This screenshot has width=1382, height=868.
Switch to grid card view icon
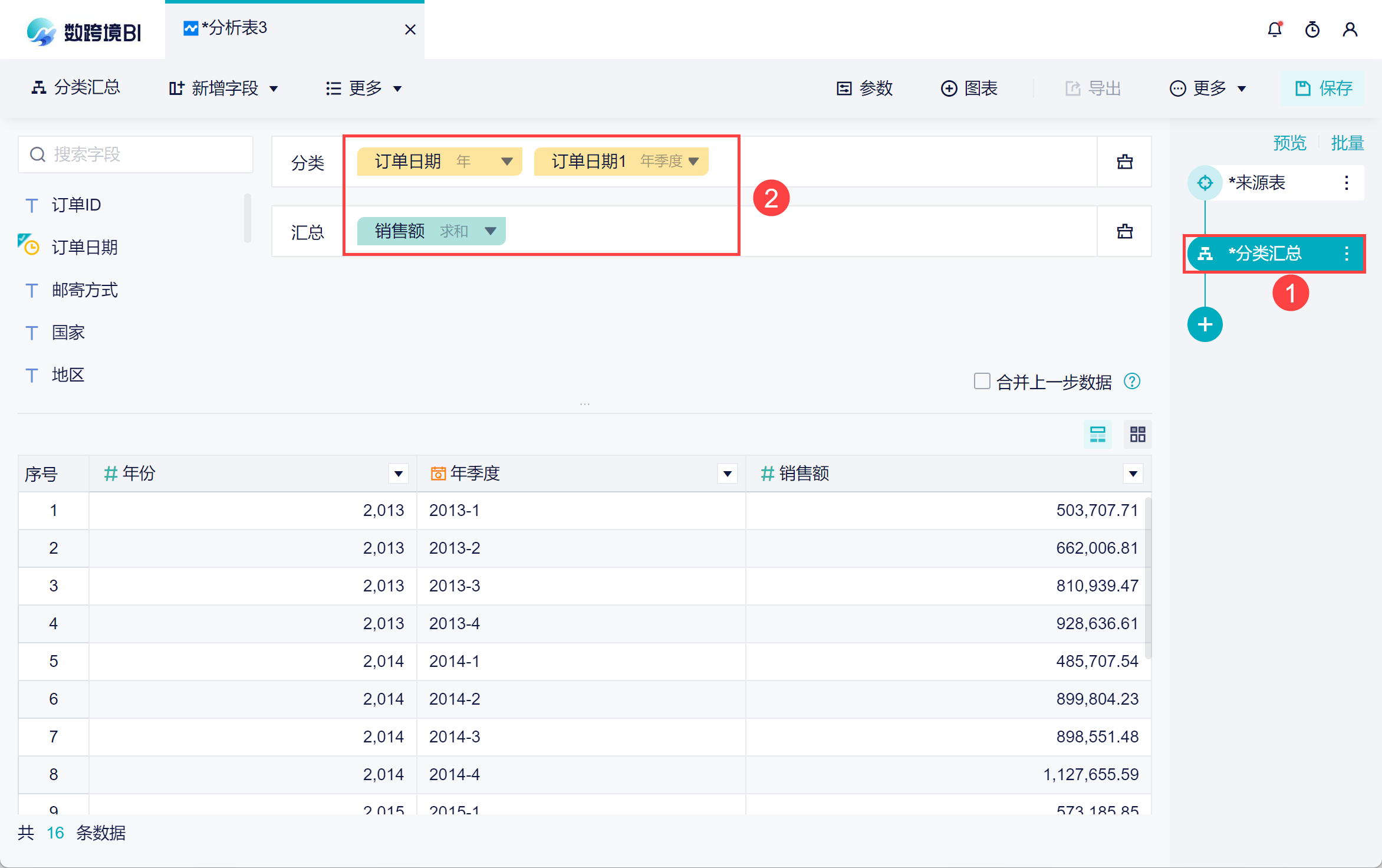(1137, 435)
